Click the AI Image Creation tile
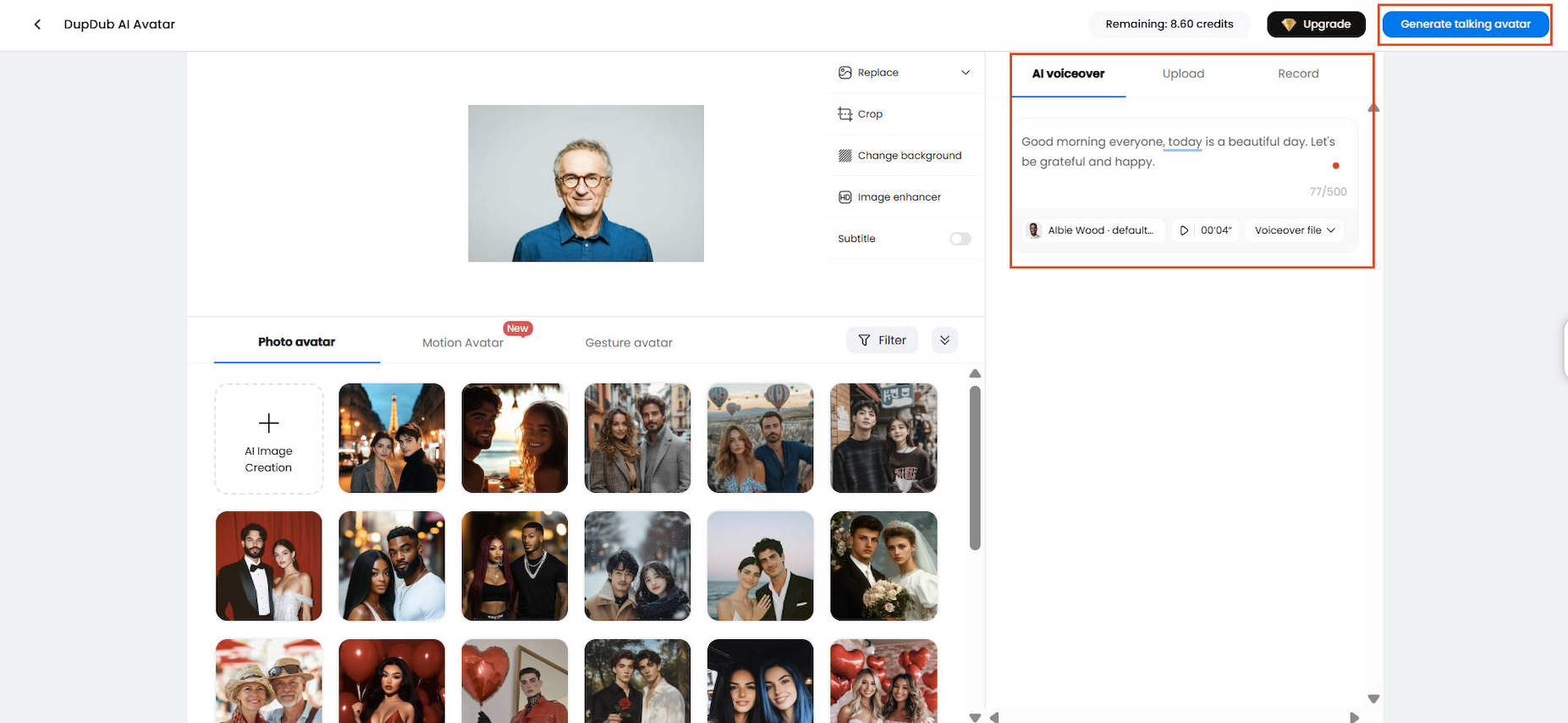The image size is (1568, 723). (269, 439)
